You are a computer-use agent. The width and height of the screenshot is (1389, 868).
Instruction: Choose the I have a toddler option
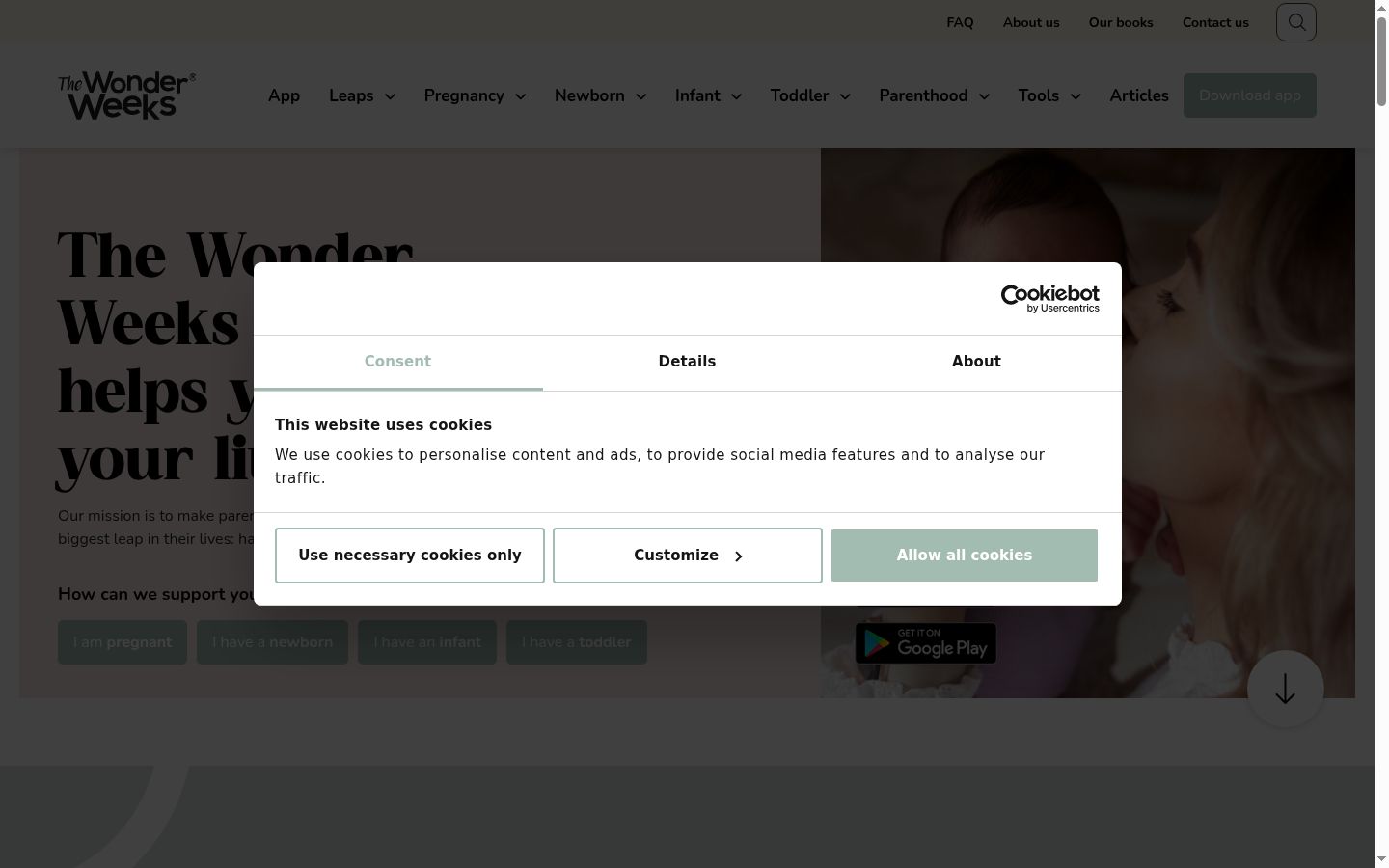click(577, 642)
